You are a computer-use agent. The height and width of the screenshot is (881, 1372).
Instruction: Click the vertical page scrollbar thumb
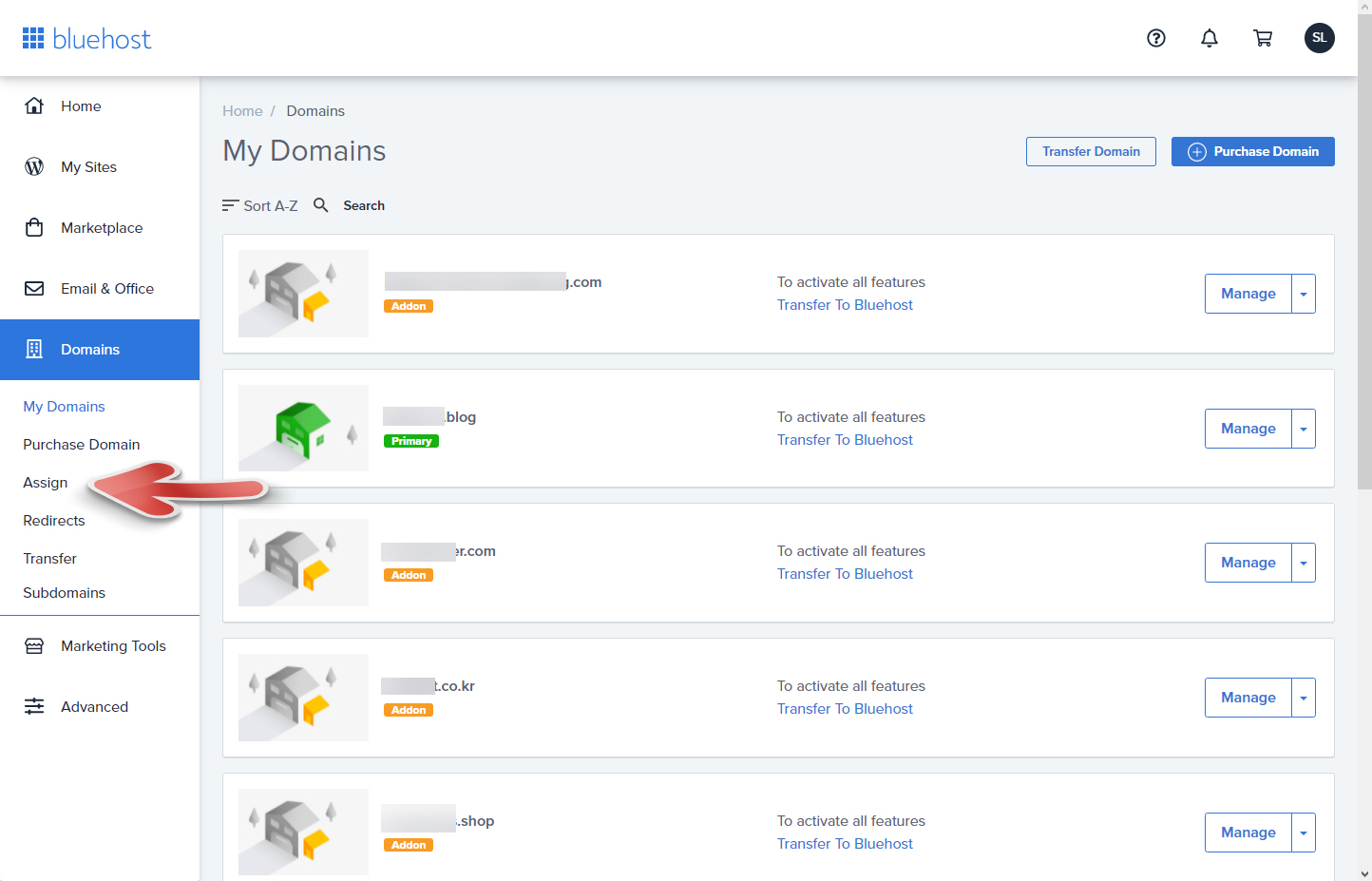point(1364,252)
